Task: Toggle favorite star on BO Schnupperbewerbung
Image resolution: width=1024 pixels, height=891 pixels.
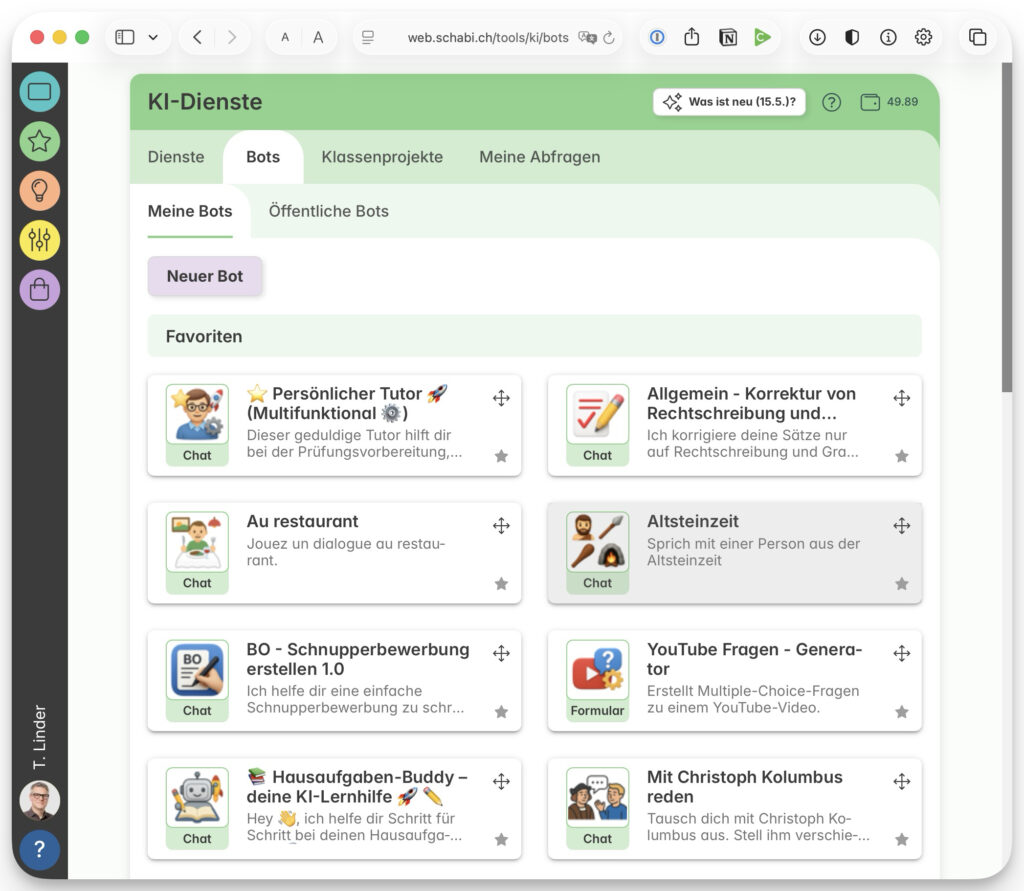Action: click(501, 711)
